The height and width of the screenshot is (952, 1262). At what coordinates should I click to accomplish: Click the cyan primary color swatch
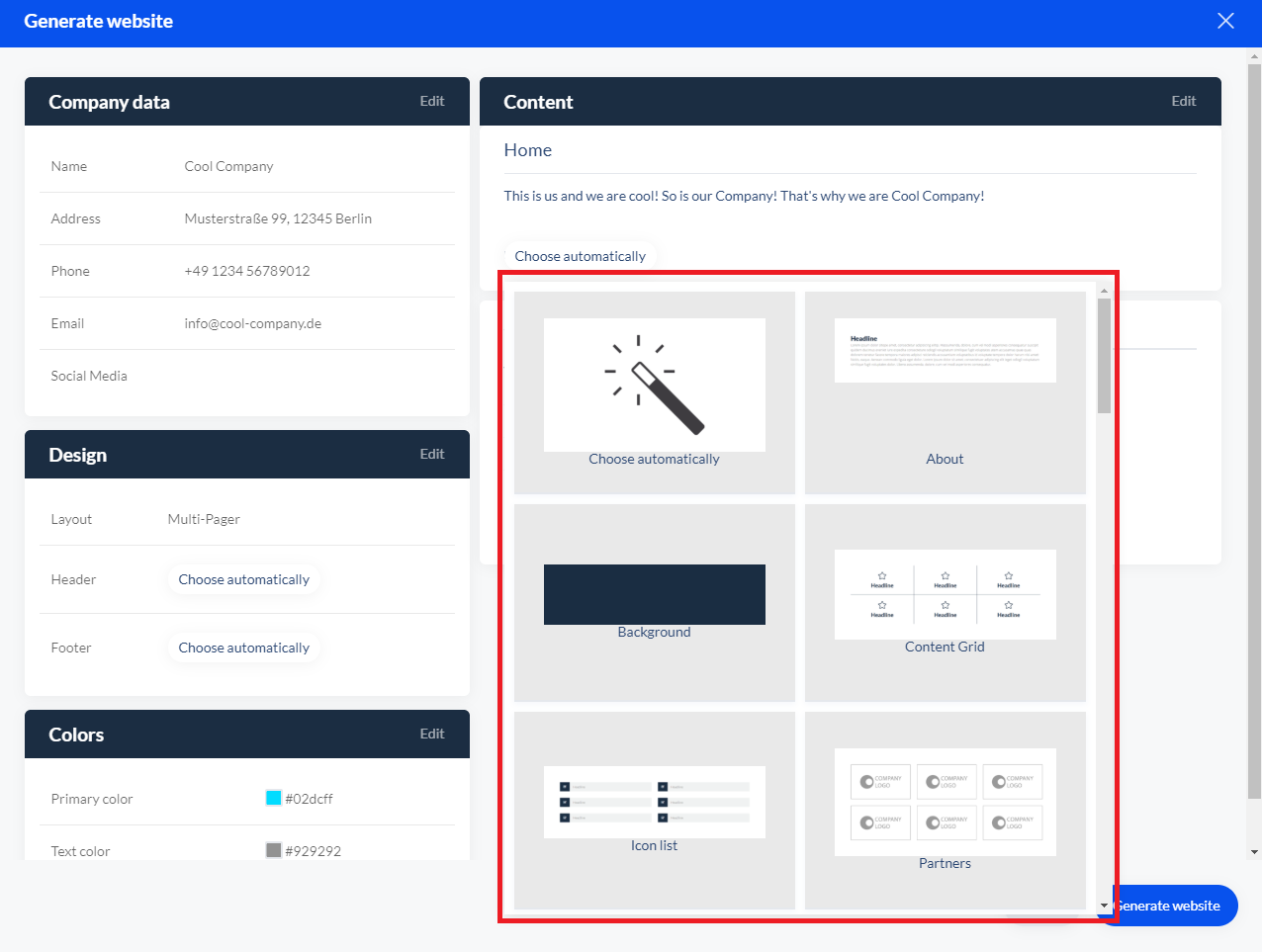274,798
